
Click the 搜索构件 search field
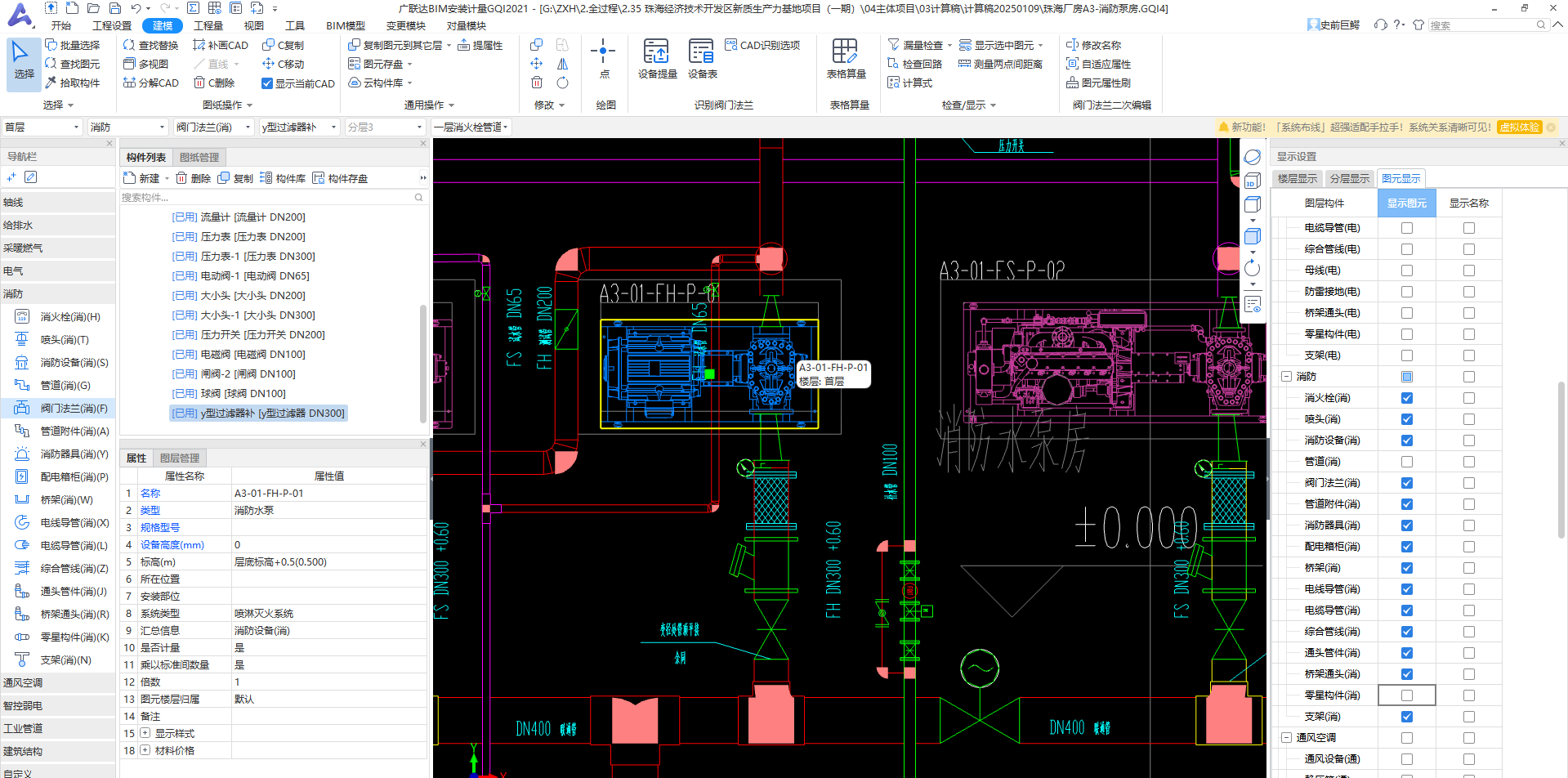(273, 197)
